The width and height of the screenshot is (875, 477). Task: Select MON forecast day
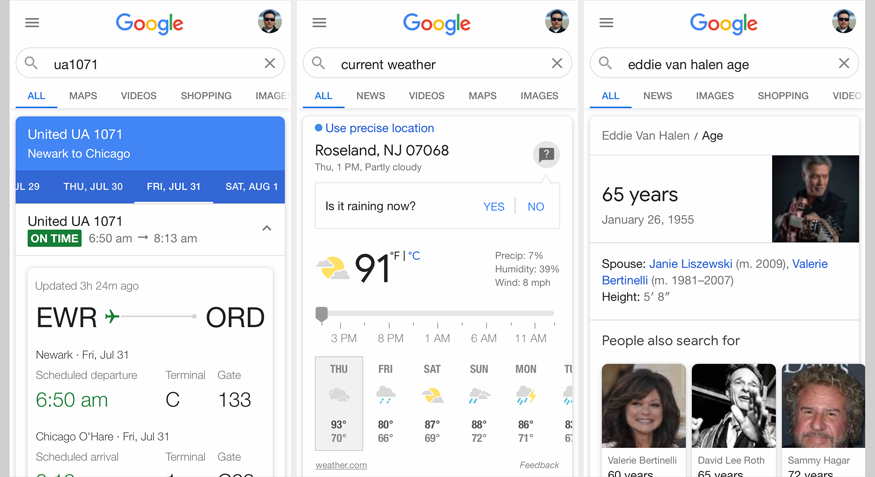526,403
